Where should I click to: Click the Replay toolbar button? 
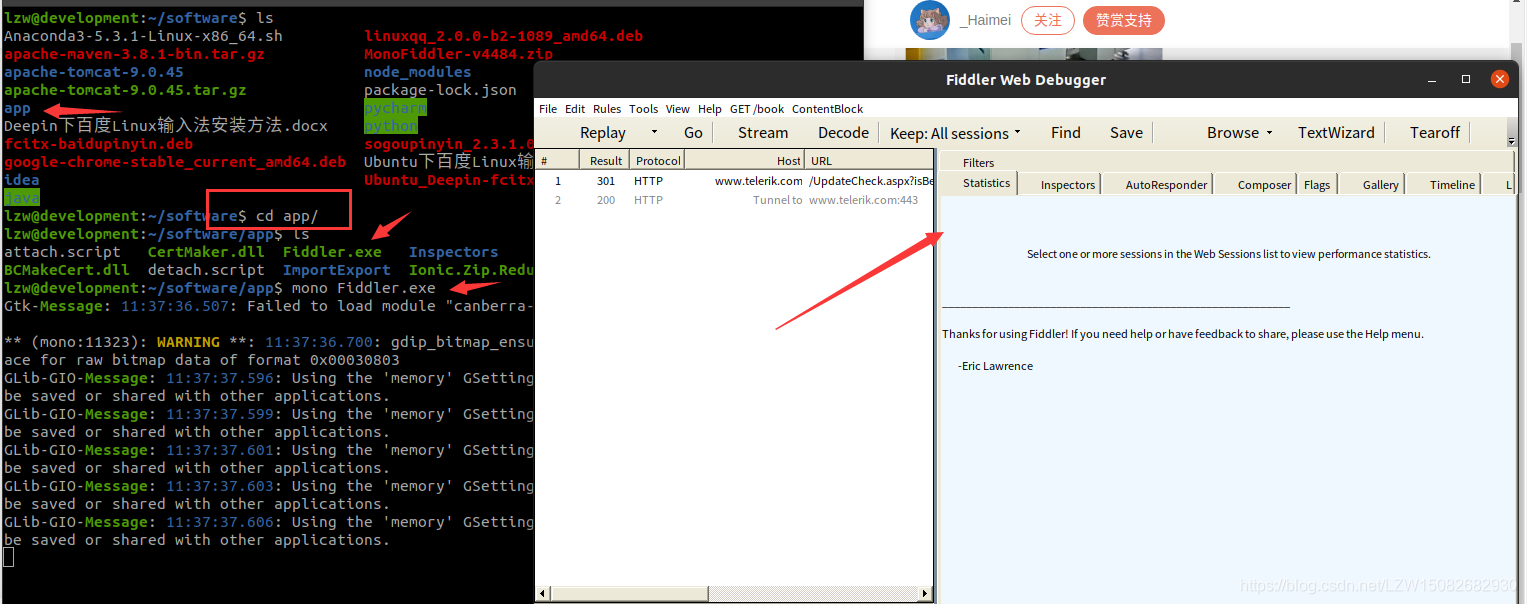coord(603,133)
